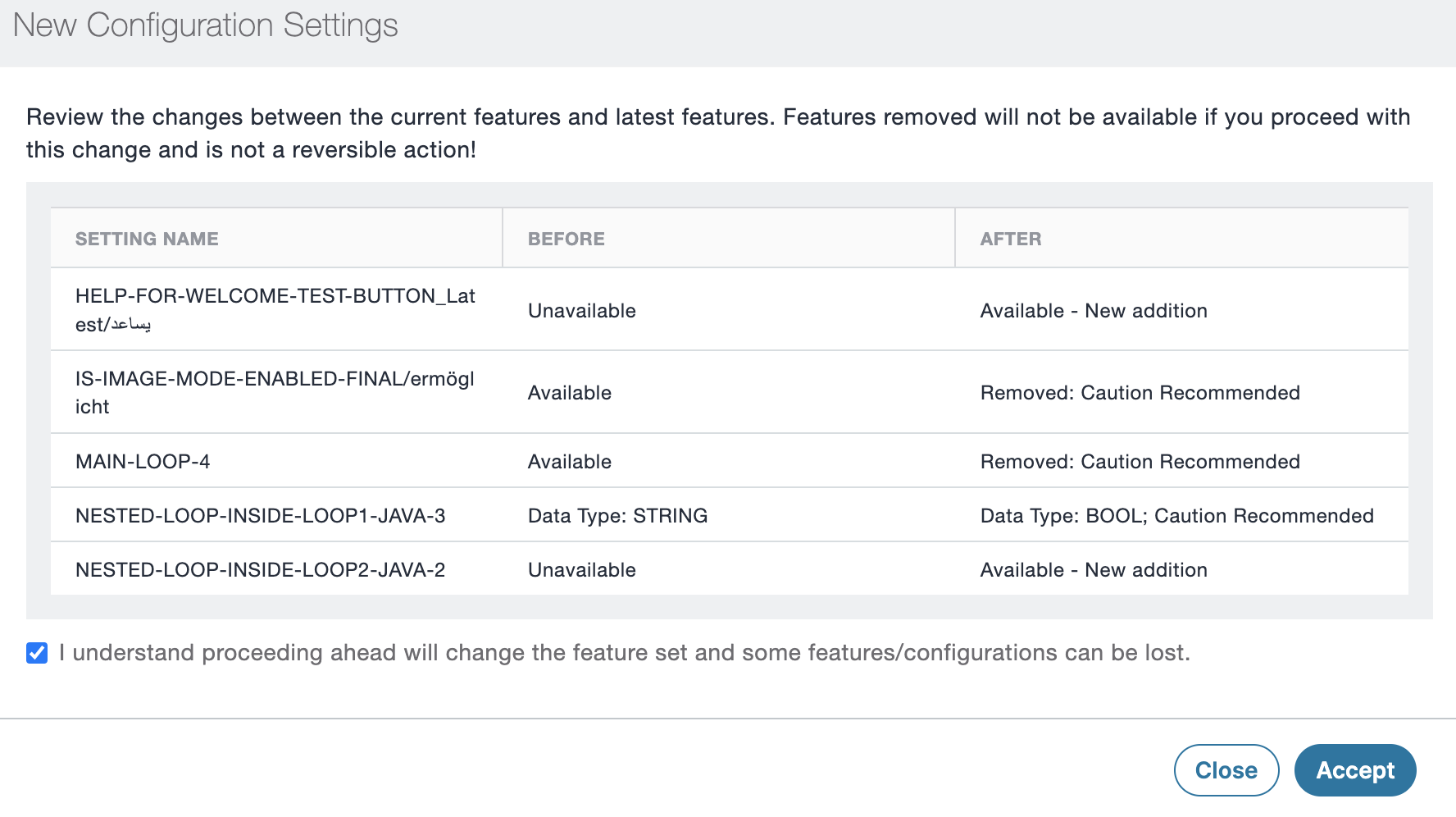Click Unavailable in the BEFORE column for LOOP2
This screenshot has height=817, width=1456.
point(581,569)
